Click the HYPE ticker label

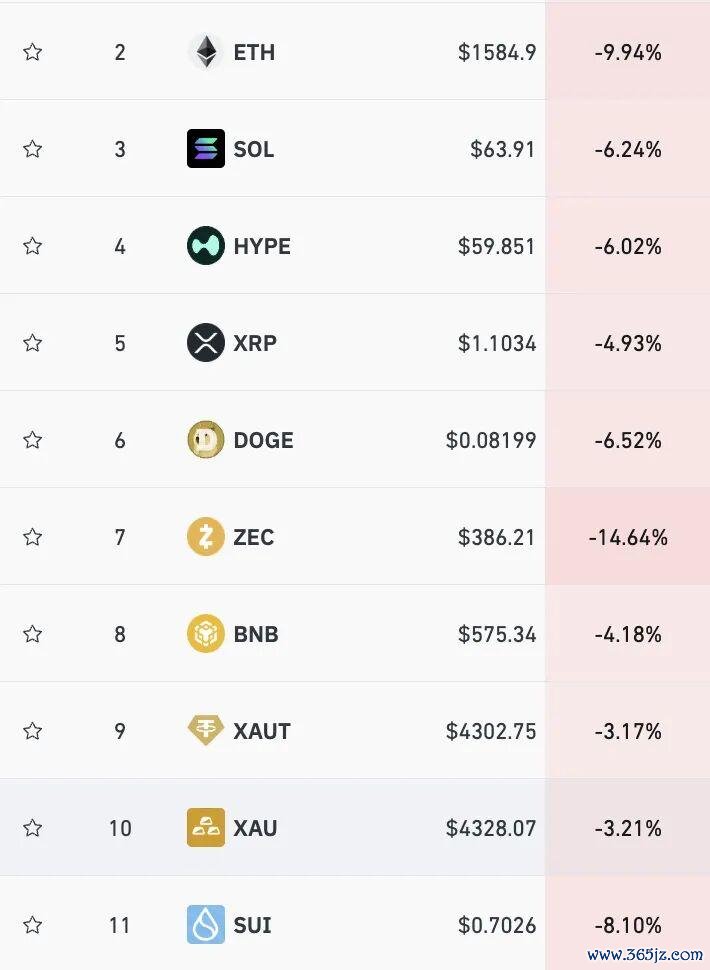point(262,246)
